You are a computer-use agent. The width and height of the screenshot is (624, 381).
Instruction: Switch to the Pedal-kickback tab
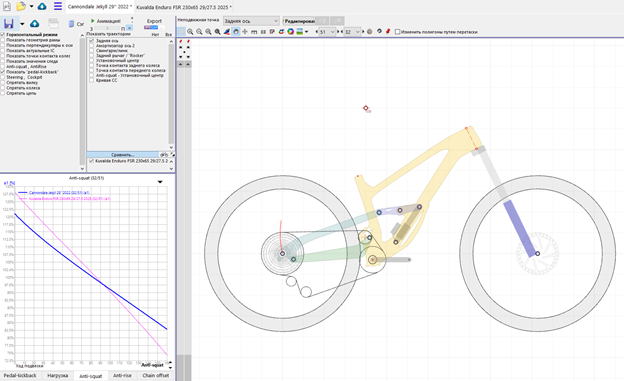click(20, 375)
